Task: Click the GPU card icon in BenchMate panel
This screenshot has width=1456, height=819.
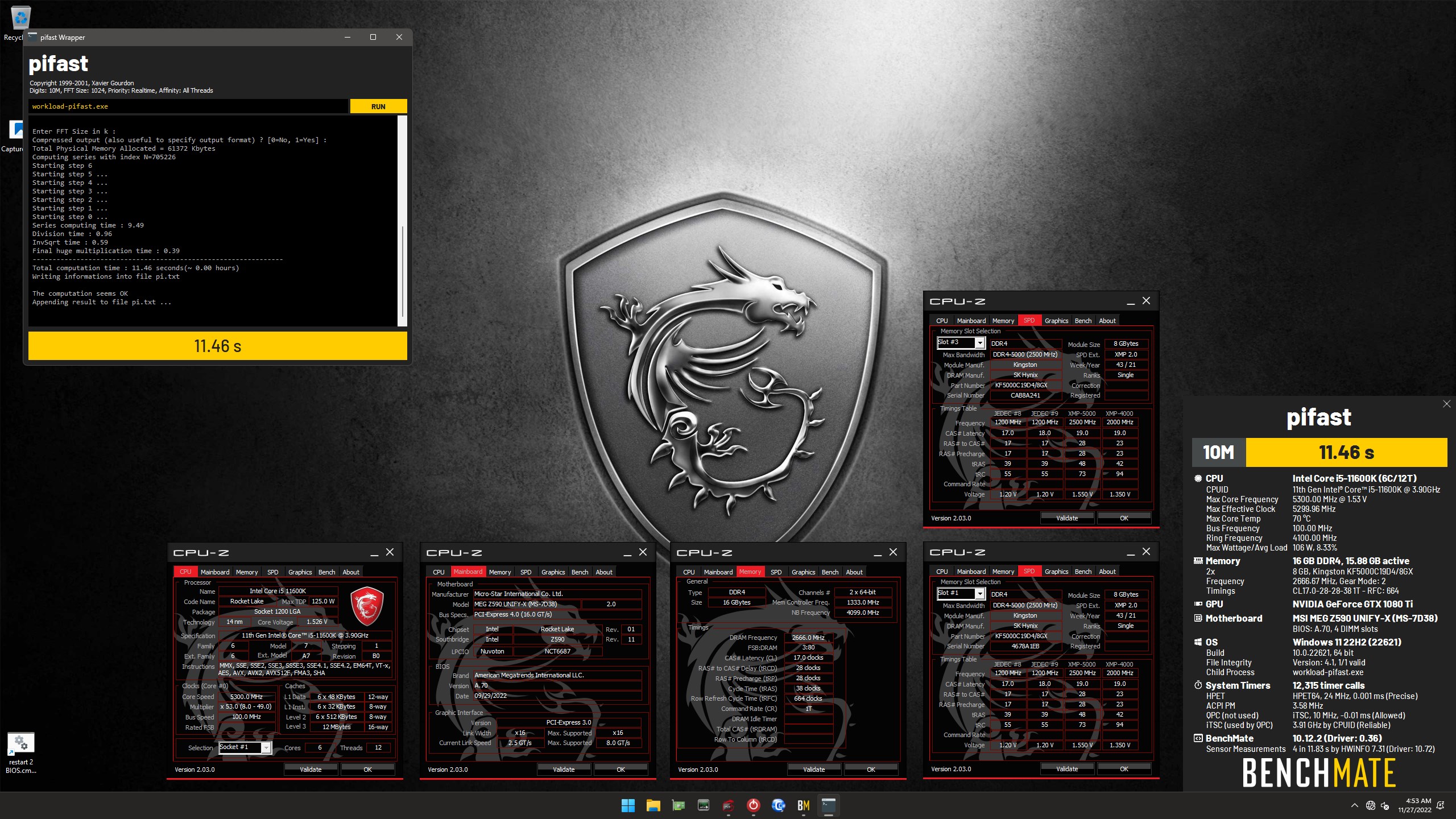Action: (x=1198, y=604)
